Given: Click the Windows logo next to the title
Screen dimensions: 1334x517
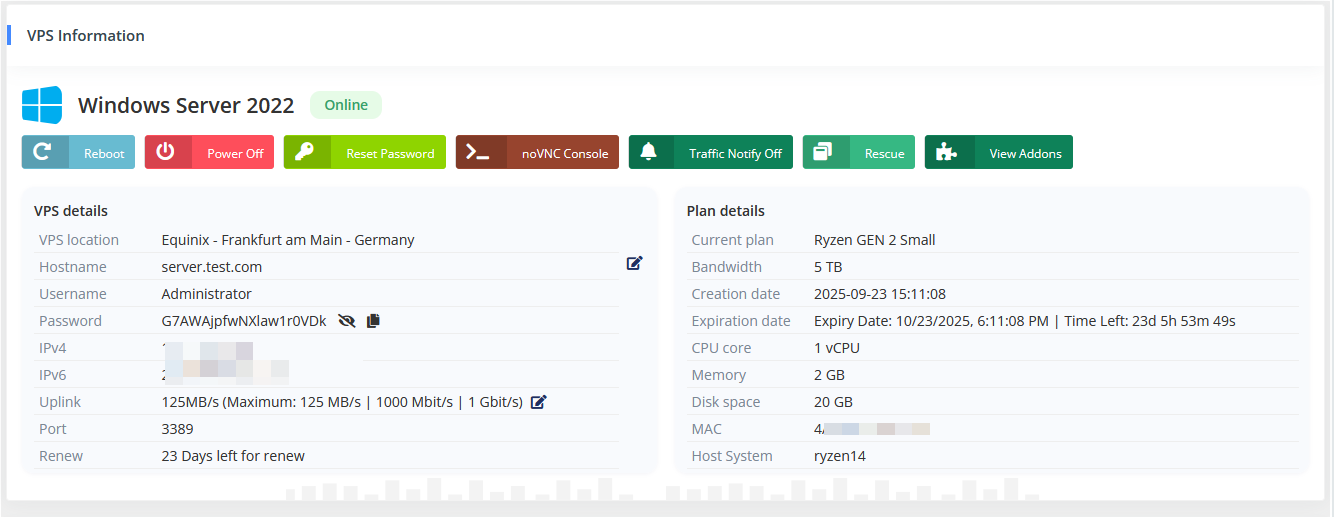Looking at the screenshot, I should [42, 105].
